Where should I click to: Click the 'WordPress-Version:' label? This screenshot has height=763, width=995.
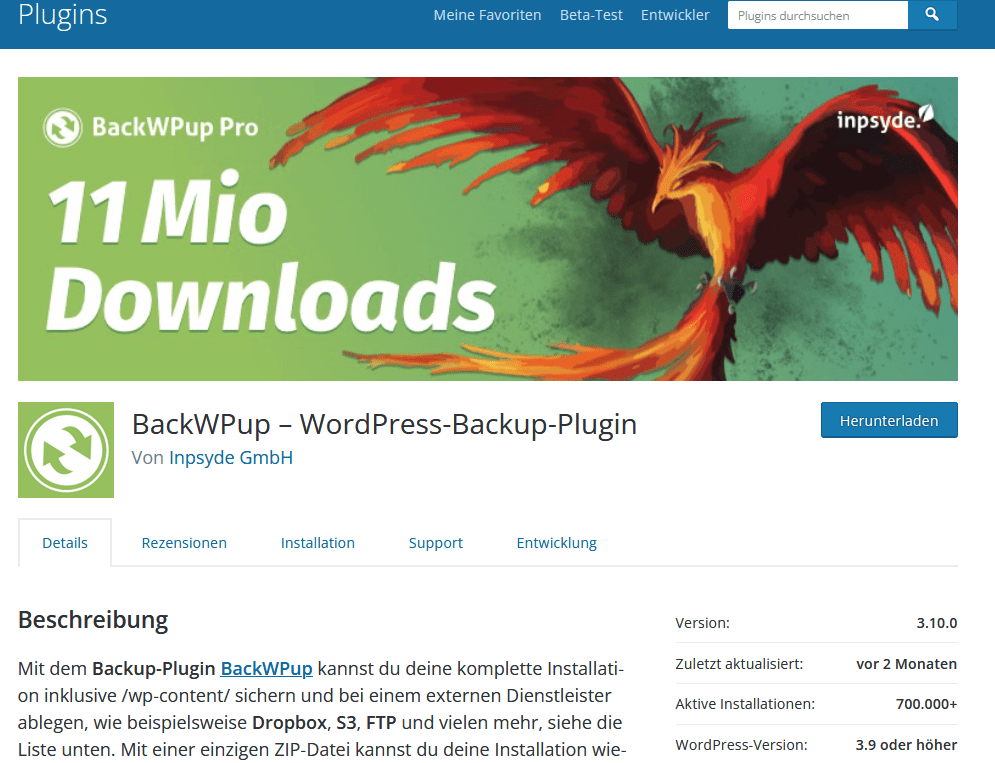pyautogui.click(x=742, y=745)
